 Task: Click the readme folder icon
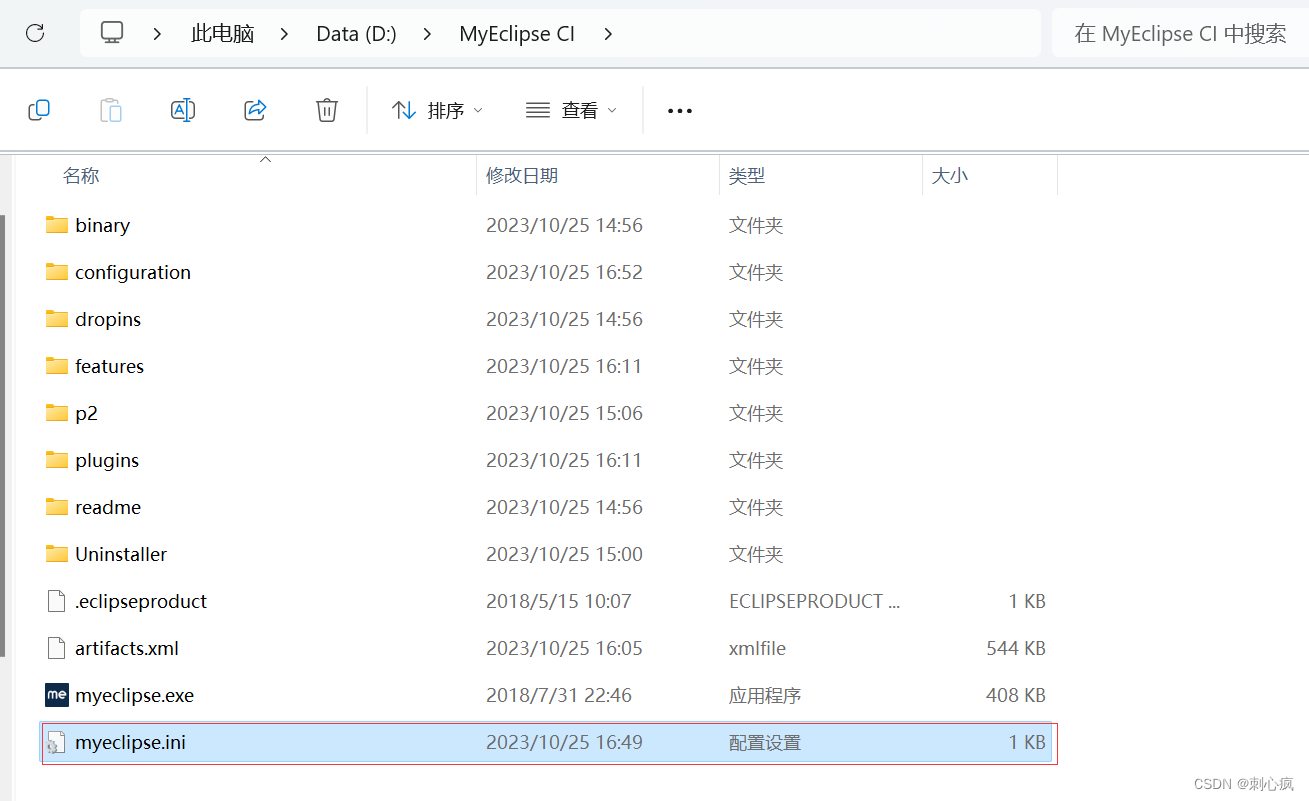(57, 507)
